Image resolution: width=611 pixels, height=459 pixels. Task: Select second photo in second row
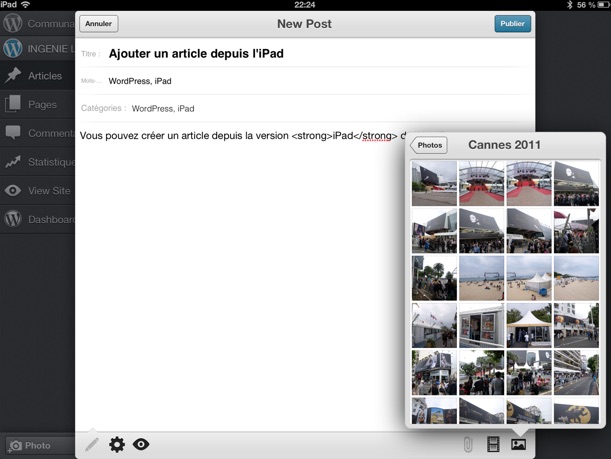[482, 231]
